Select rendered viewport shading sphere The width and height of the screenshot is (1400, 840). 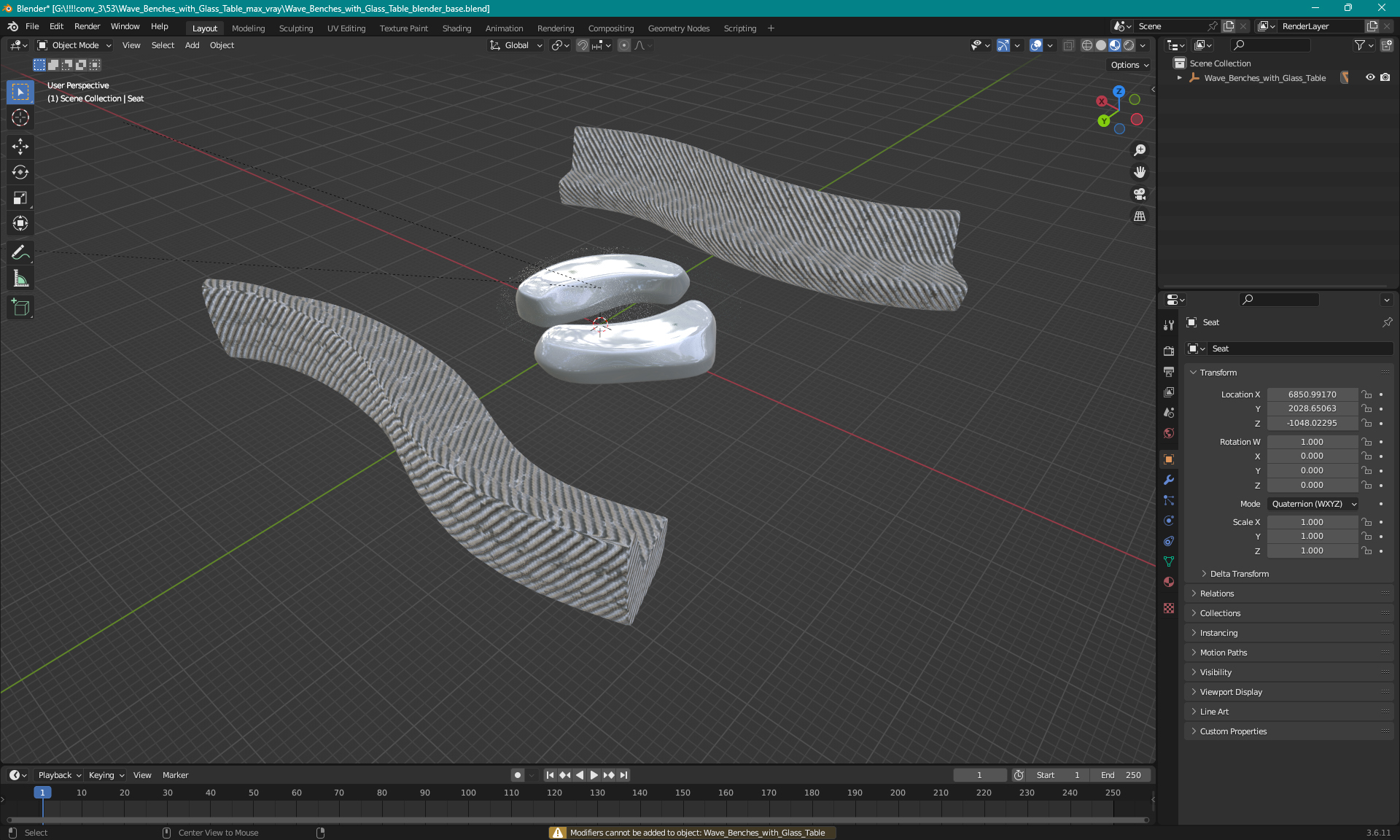pos(1129,45)
